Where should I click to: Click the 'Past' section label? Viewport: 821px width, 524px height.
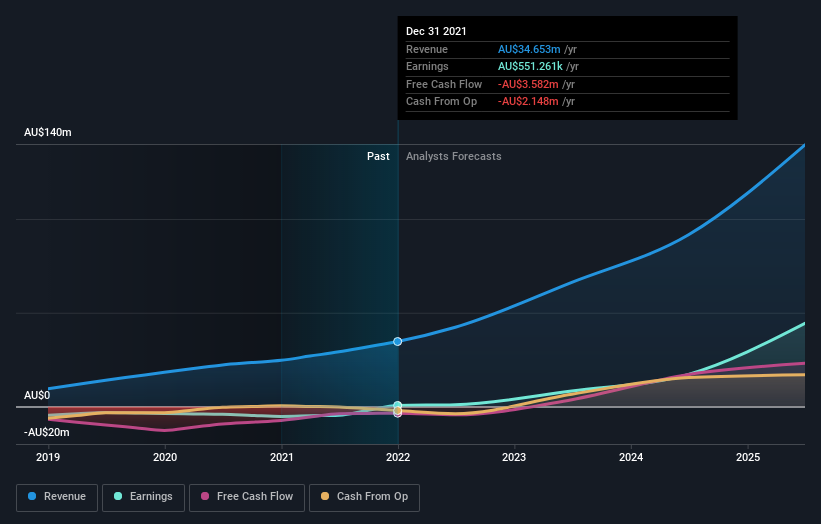tap(378, 156)
